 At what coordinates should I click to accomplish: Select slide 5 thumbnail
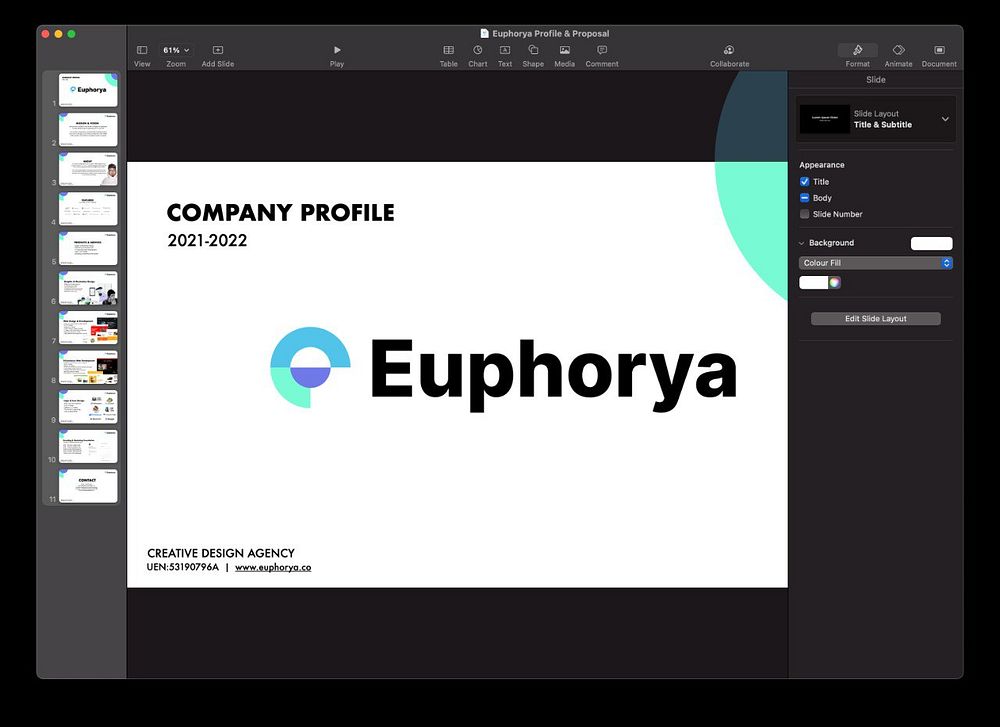(x=88, y=248)
